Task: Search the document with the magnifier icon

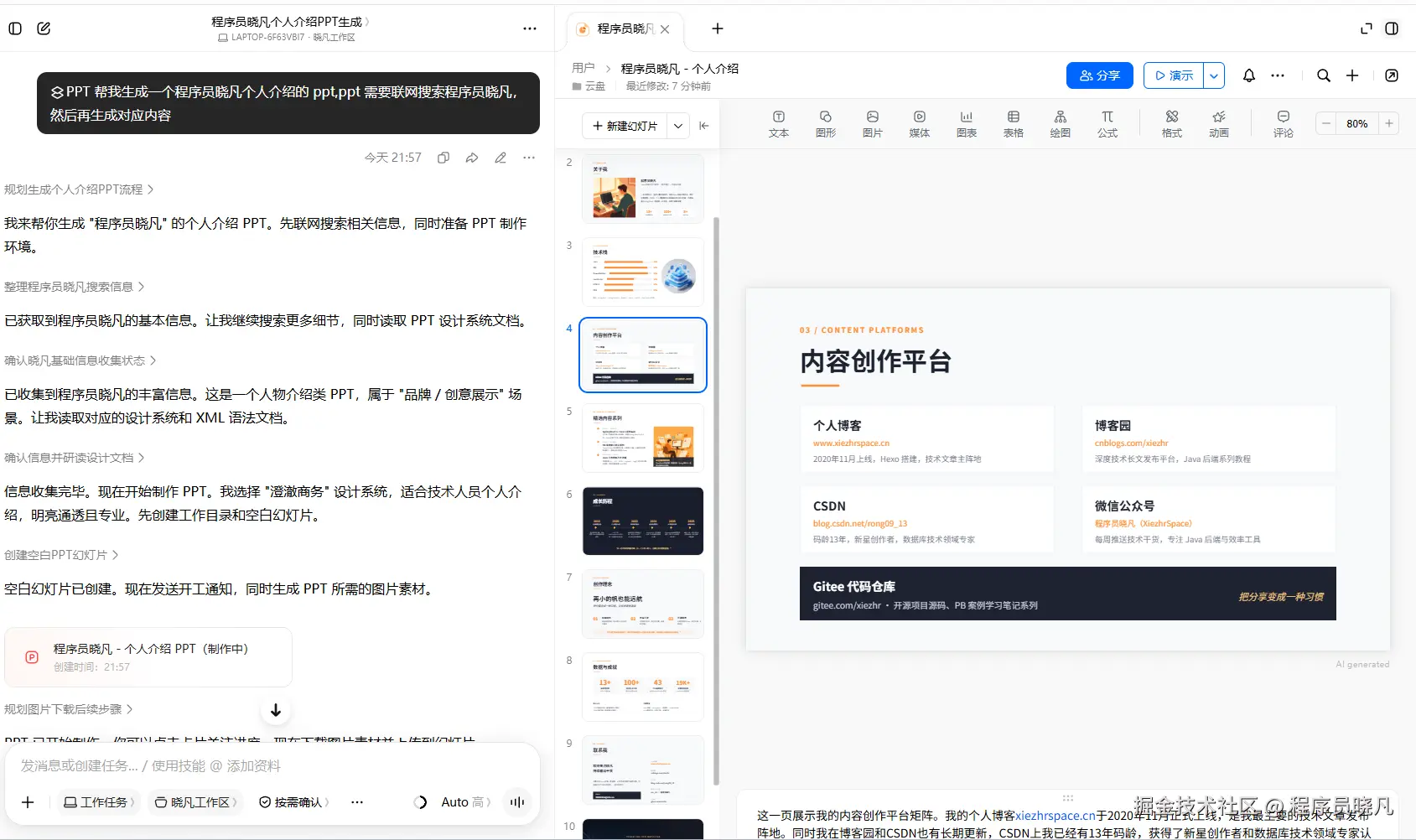Action: [x=1324, y=75]
